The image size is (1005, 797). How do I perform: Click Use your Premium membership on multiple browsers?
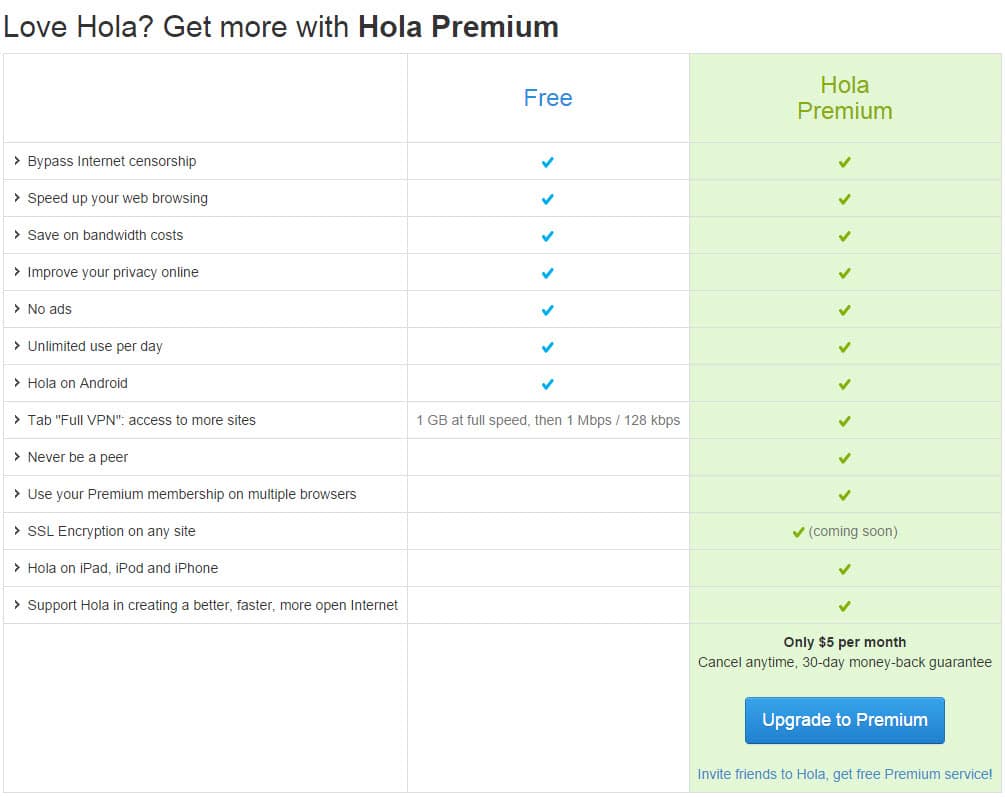pos(192,494)
